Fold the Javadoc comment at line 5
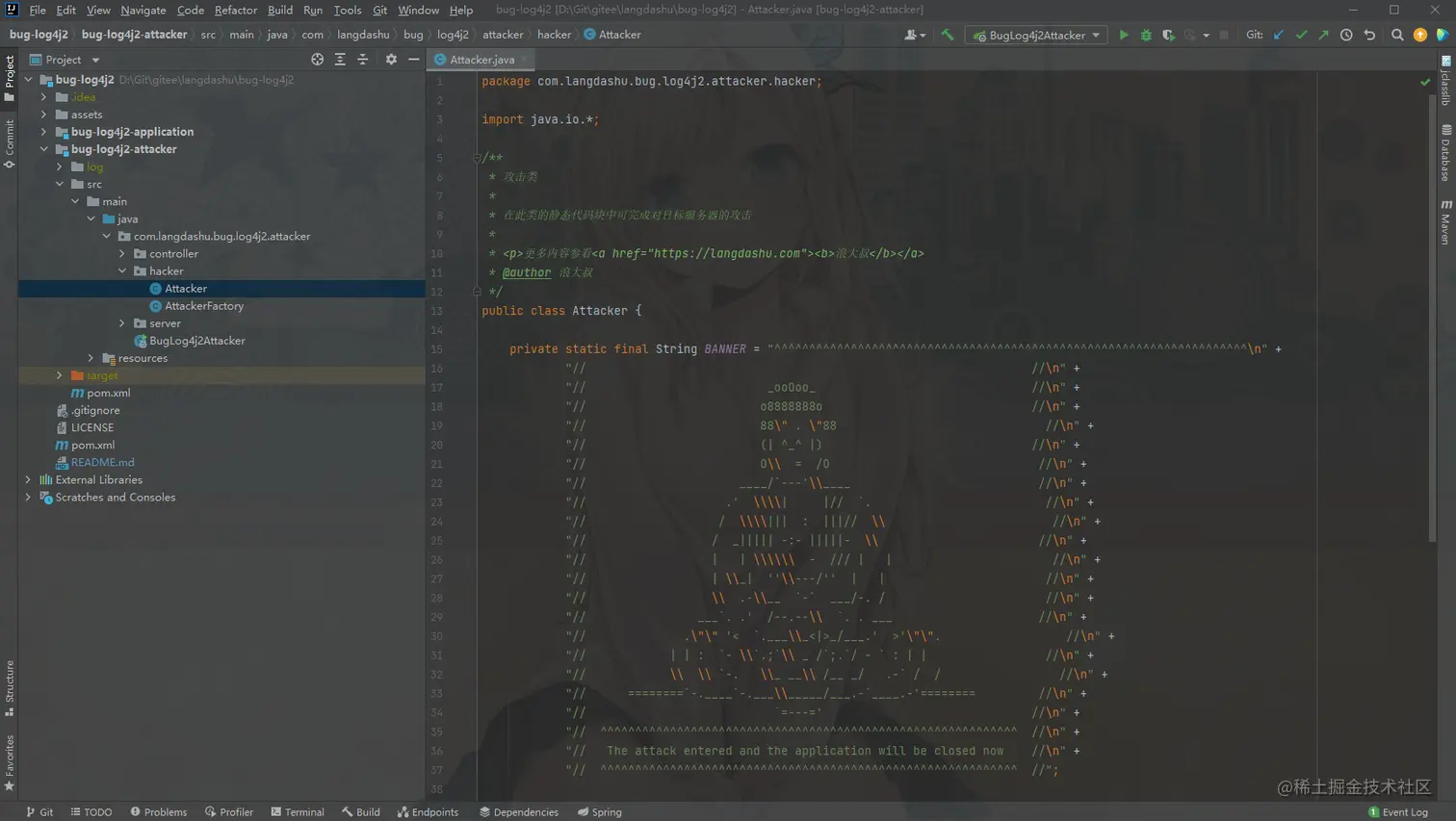Image resolution: width=1456 pixels, height=821 pixels. pos(477,158)
